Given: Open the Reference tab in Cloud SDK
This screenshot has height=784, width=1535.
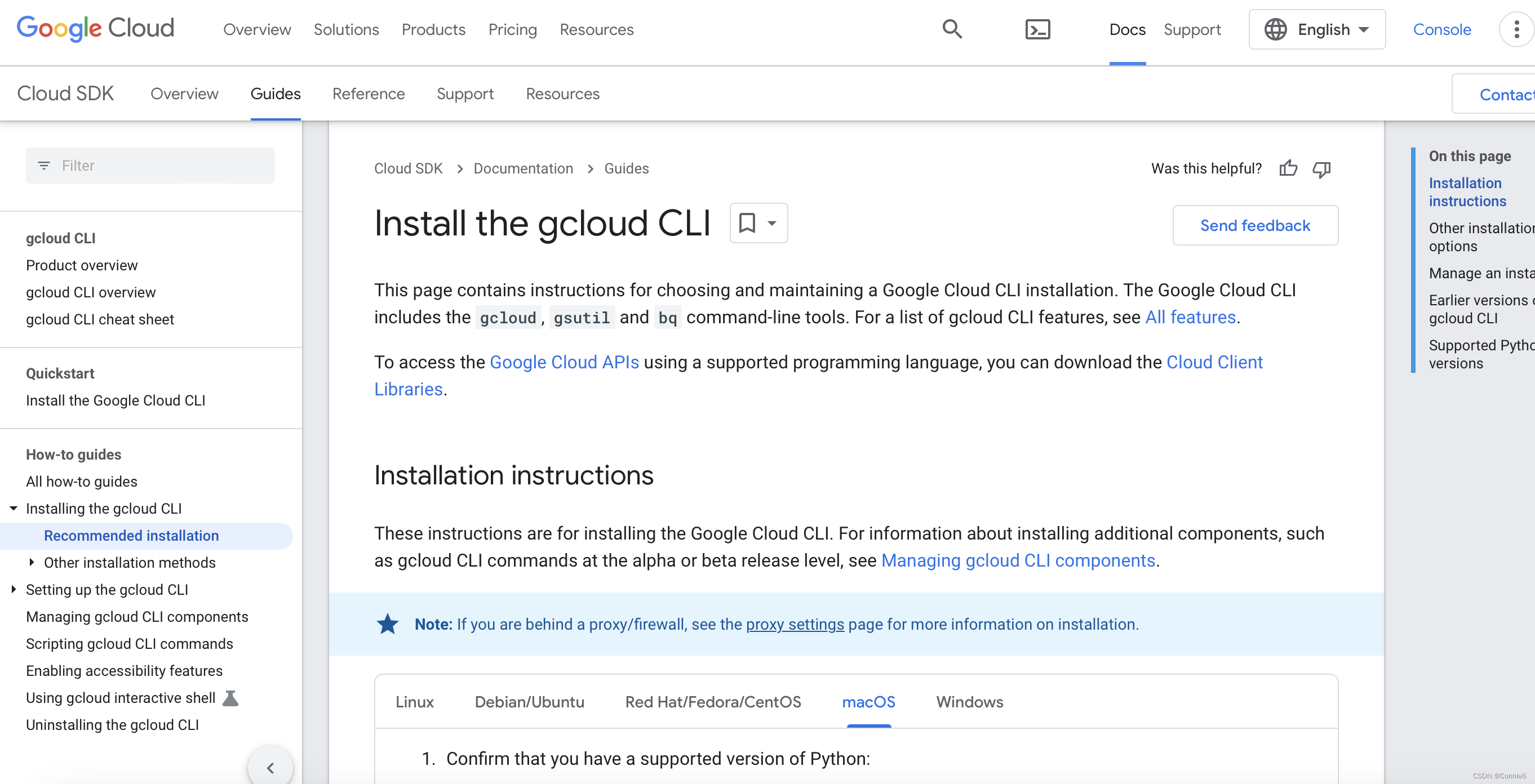Looking at the screenshot, I should [x=369, y=93].
